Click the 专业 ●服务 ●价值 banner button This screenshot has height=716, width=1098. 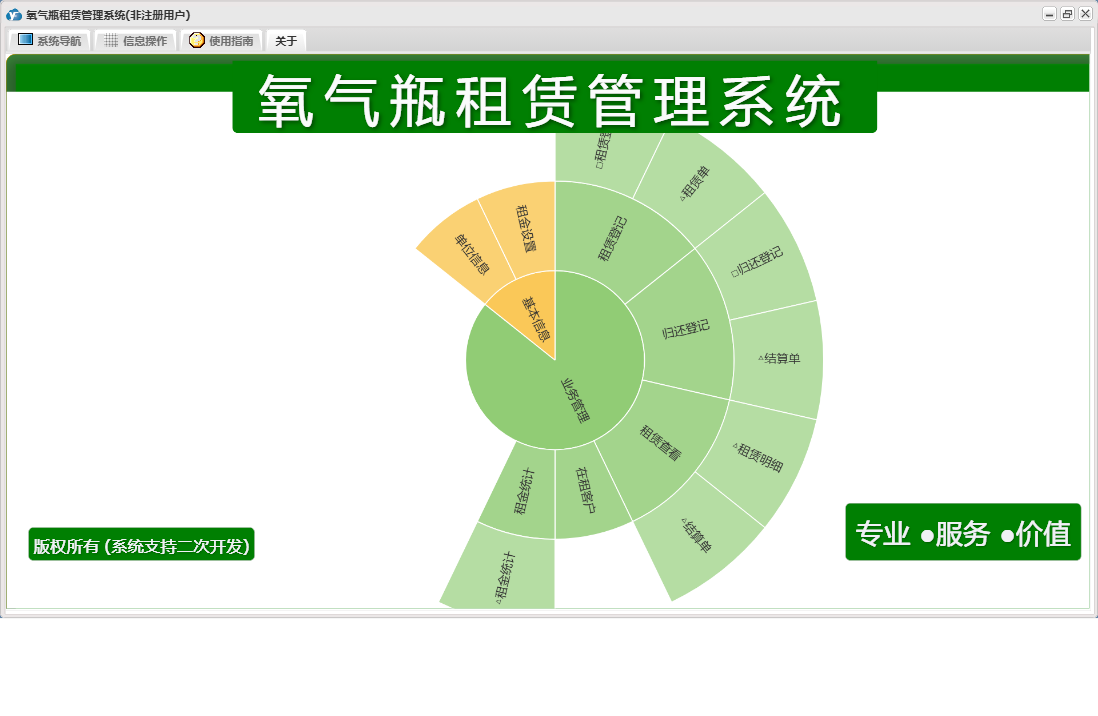pos(963,532)
